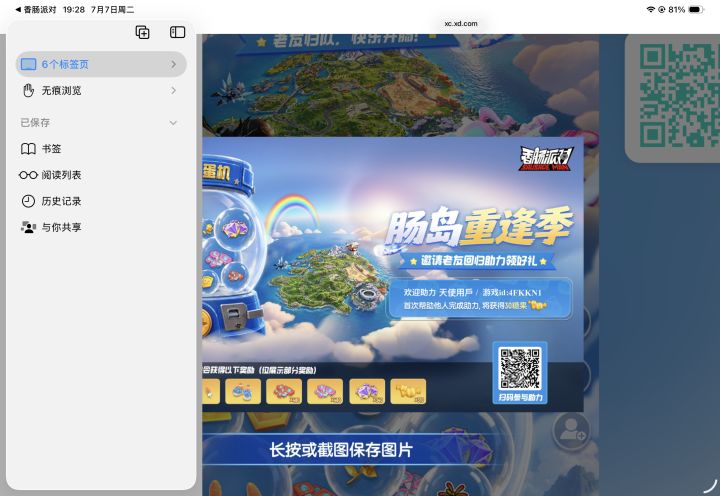Viewport: 720px width, 496px height.
Task: Tap the xc.xd.com address bar
Action: pyautogui.click(x=461, y=23)
